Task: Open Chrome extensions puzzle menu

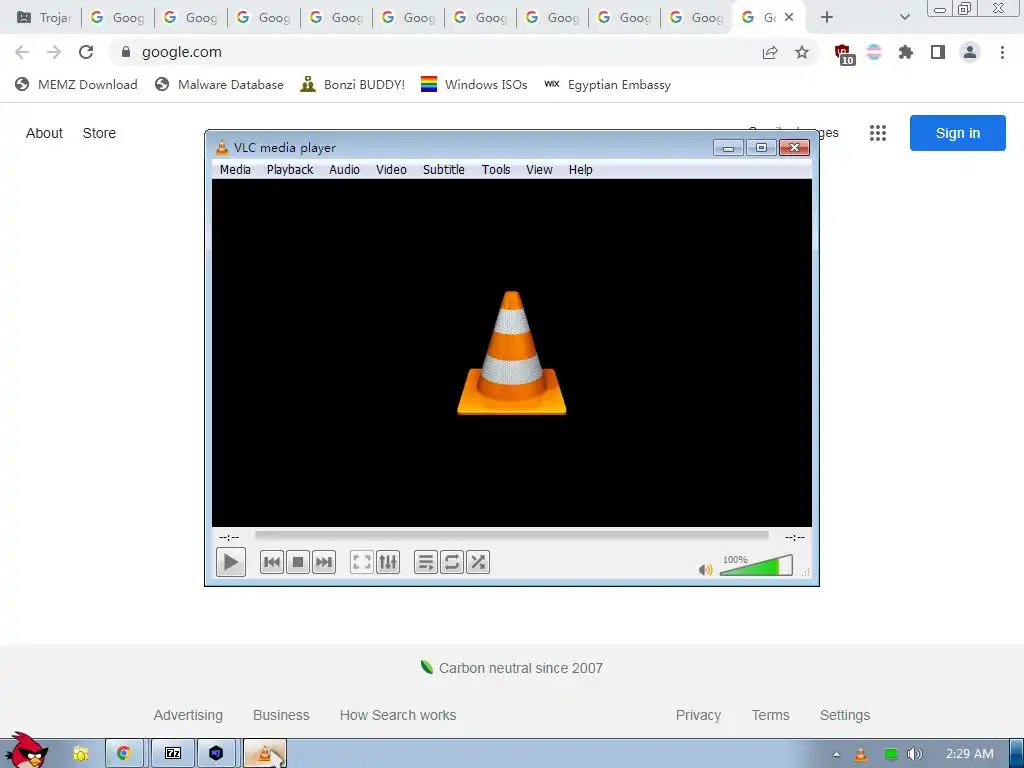Action: pyautogui.click(x=906, y=52)
